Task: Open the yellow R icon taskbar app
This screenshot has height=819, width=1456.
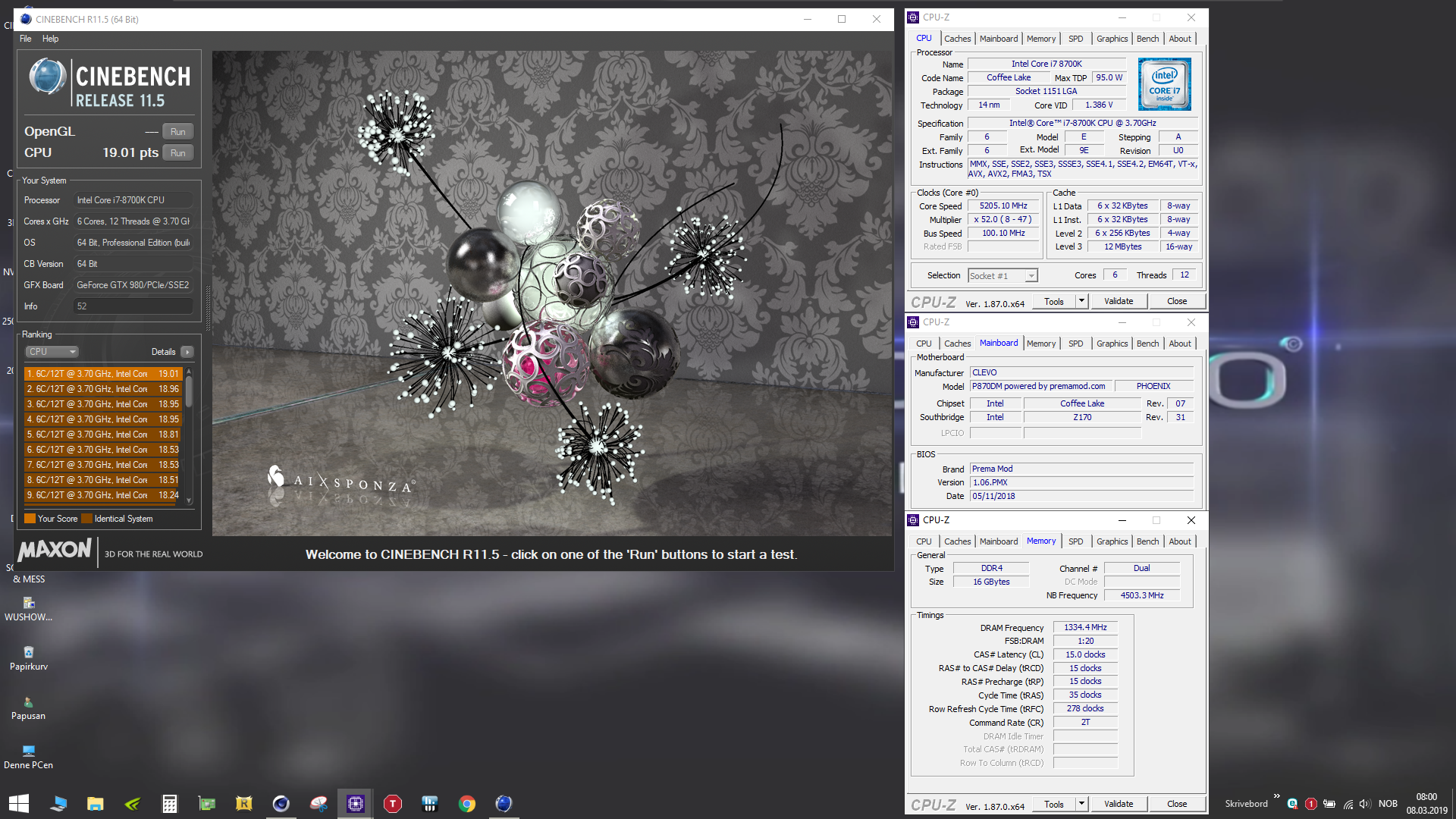Action: point(243,803)
